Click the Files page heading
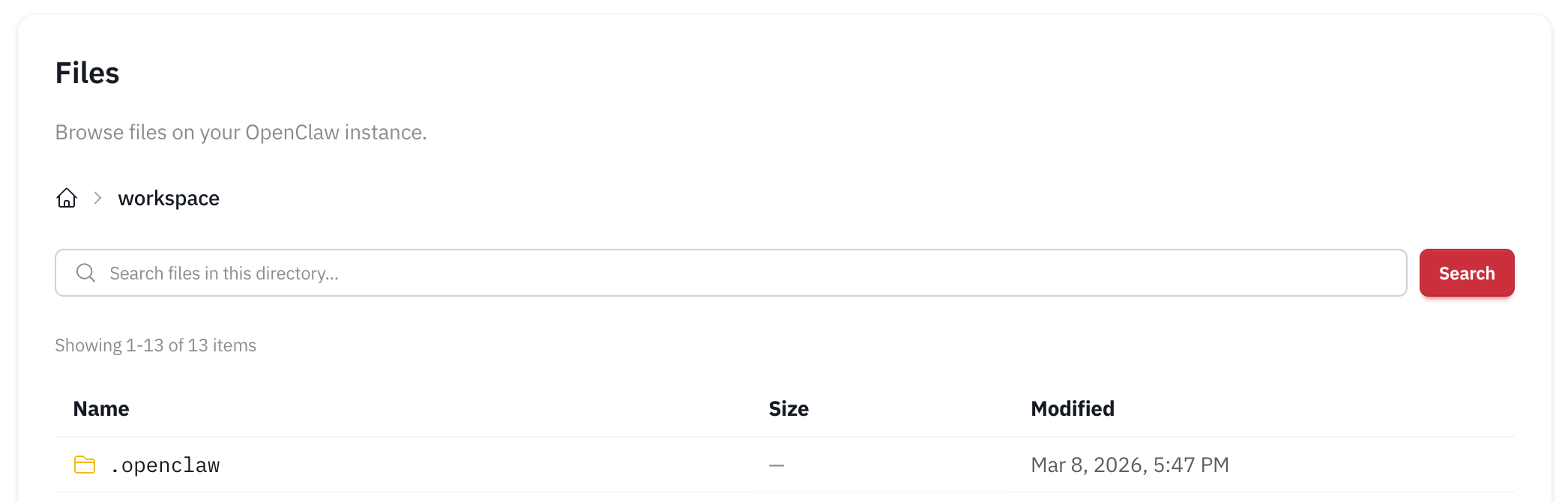Image resolution: width=1568 pixels, height=502 pixels. (87, 72)
